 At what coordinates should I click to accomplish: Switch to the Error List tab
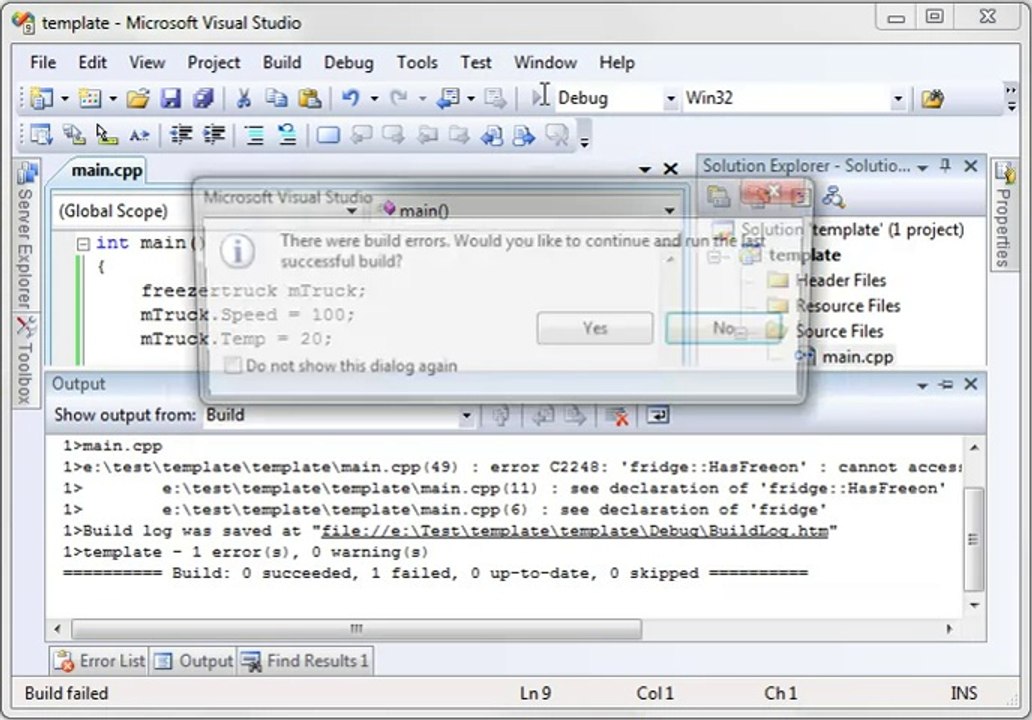tap(100, 660)
